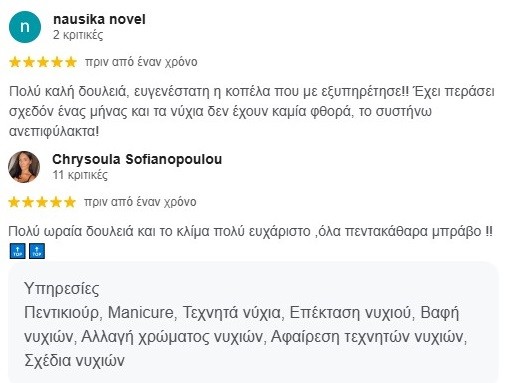Click the '11 κριτικές' count text
The height and width of the screenshot is (383, 515).
(x=80, y=175)
